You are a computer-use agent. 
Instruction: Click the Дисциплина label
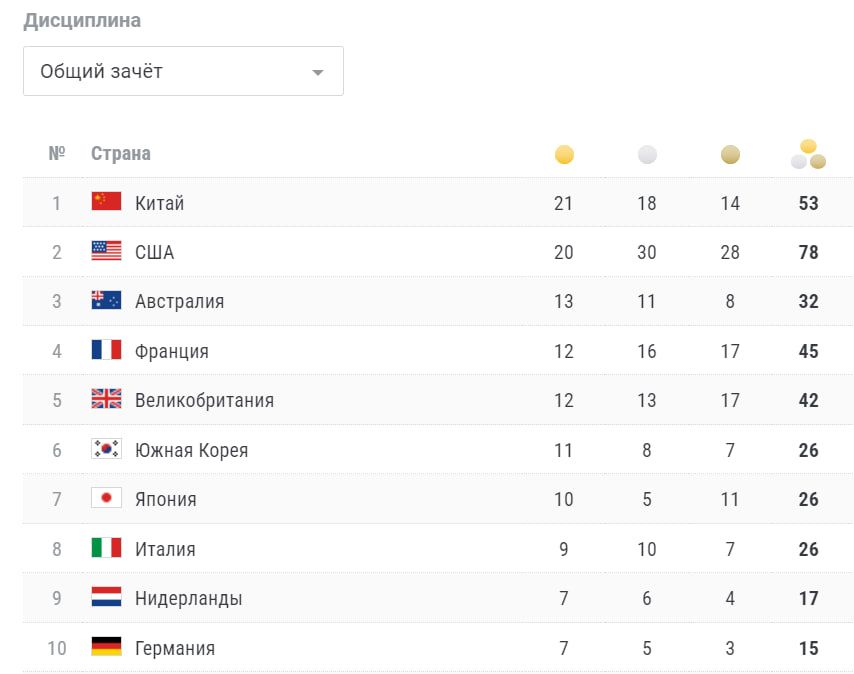point(82,21)
